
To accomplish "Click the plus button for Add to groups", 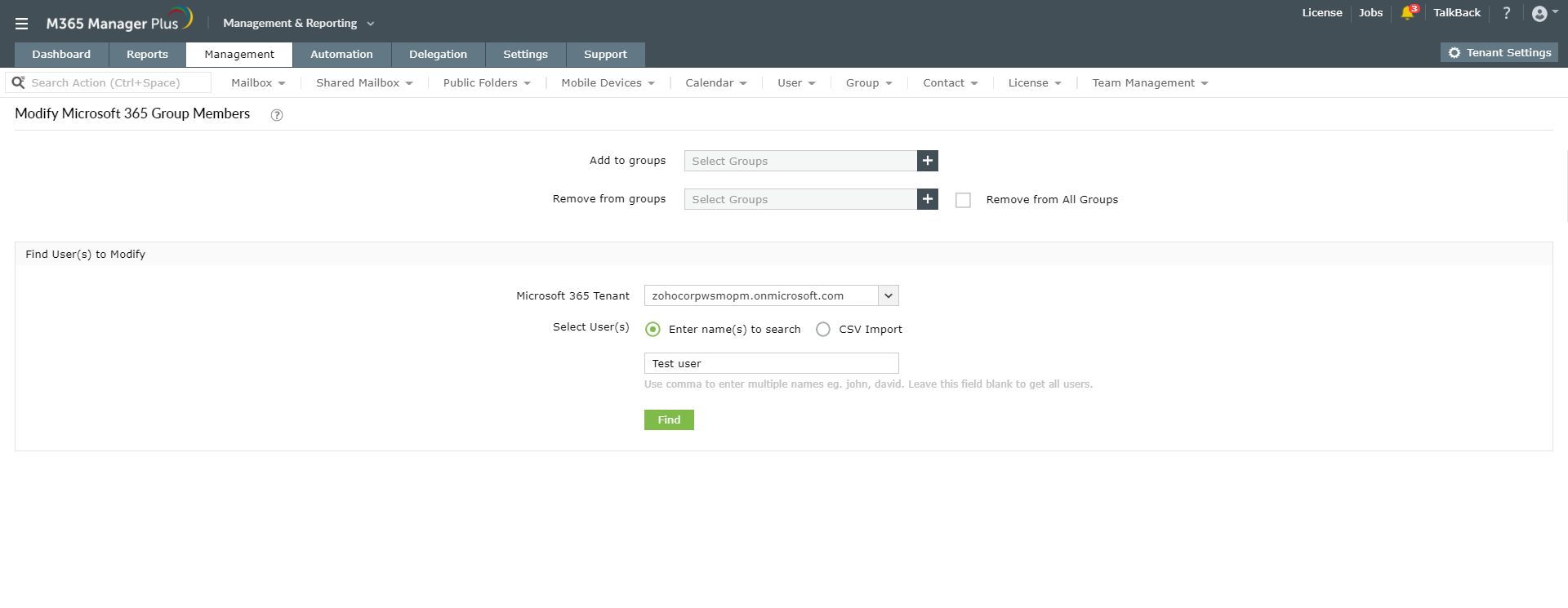I will [928, 161].
